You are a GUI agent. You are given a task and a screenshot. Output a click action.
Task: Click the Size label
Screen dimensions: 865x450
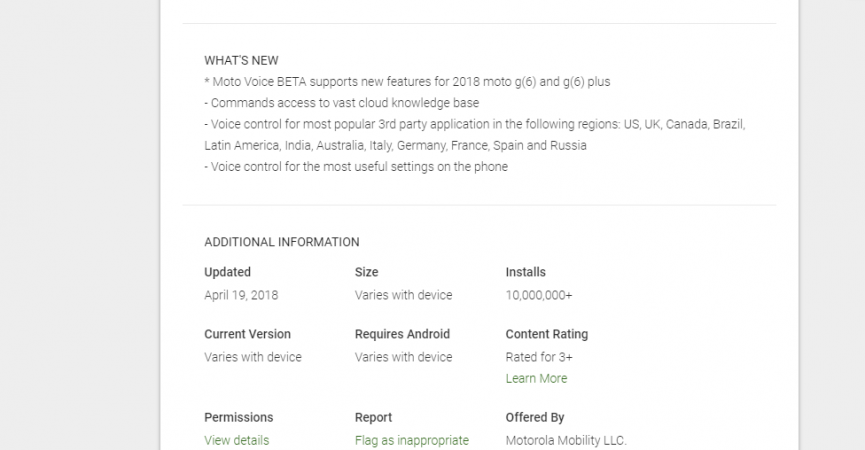tap(366, 272)
